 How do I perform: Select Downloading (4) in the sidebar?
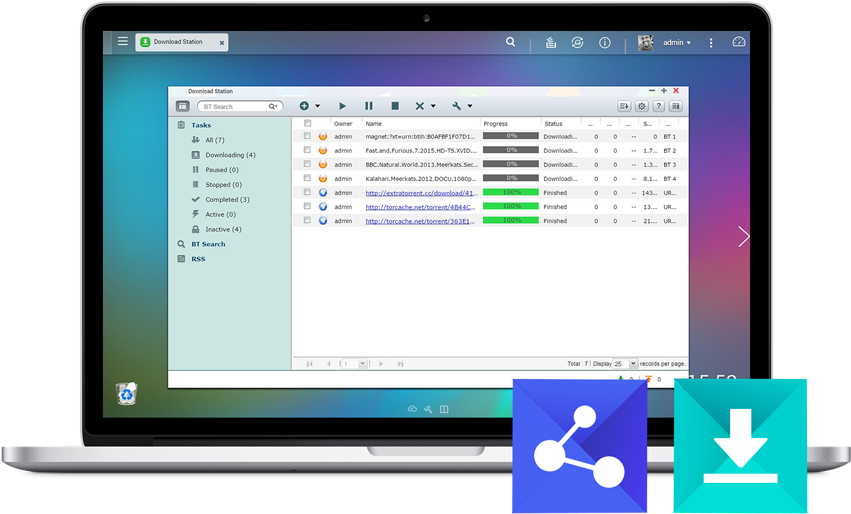(230, 155)
